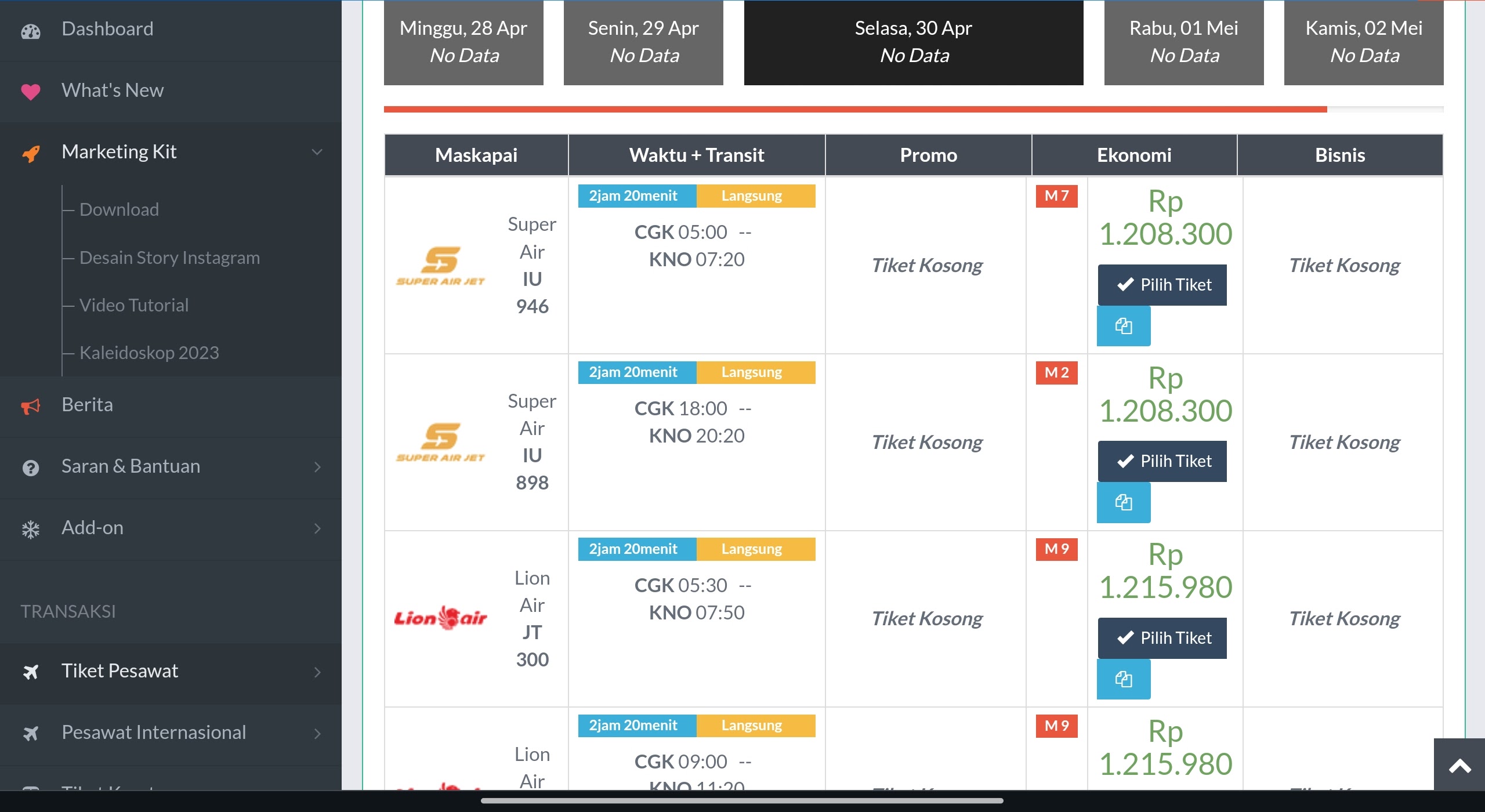
Task: Open the Dashboard palette icon
Action: point(30,31)
